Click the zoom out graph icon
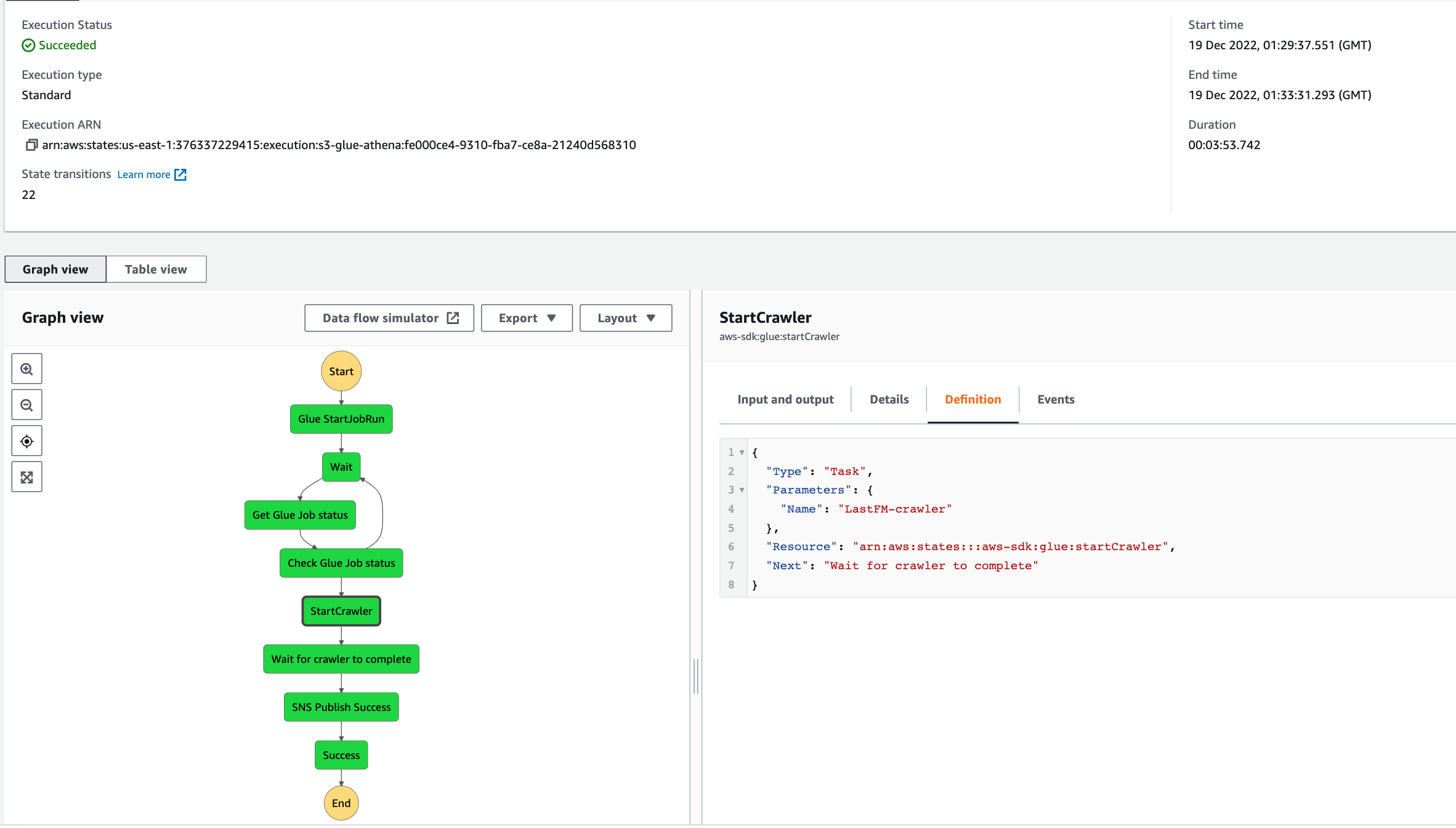 coord(26,405)
